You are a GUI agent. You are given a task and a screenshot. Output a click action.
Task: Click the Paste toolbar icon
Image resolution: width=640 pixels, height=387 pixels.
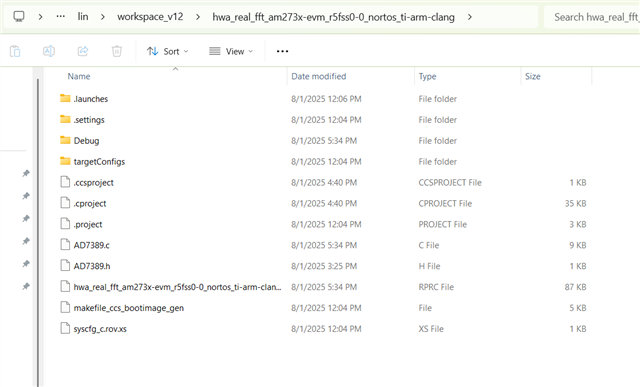click(15, 51)
